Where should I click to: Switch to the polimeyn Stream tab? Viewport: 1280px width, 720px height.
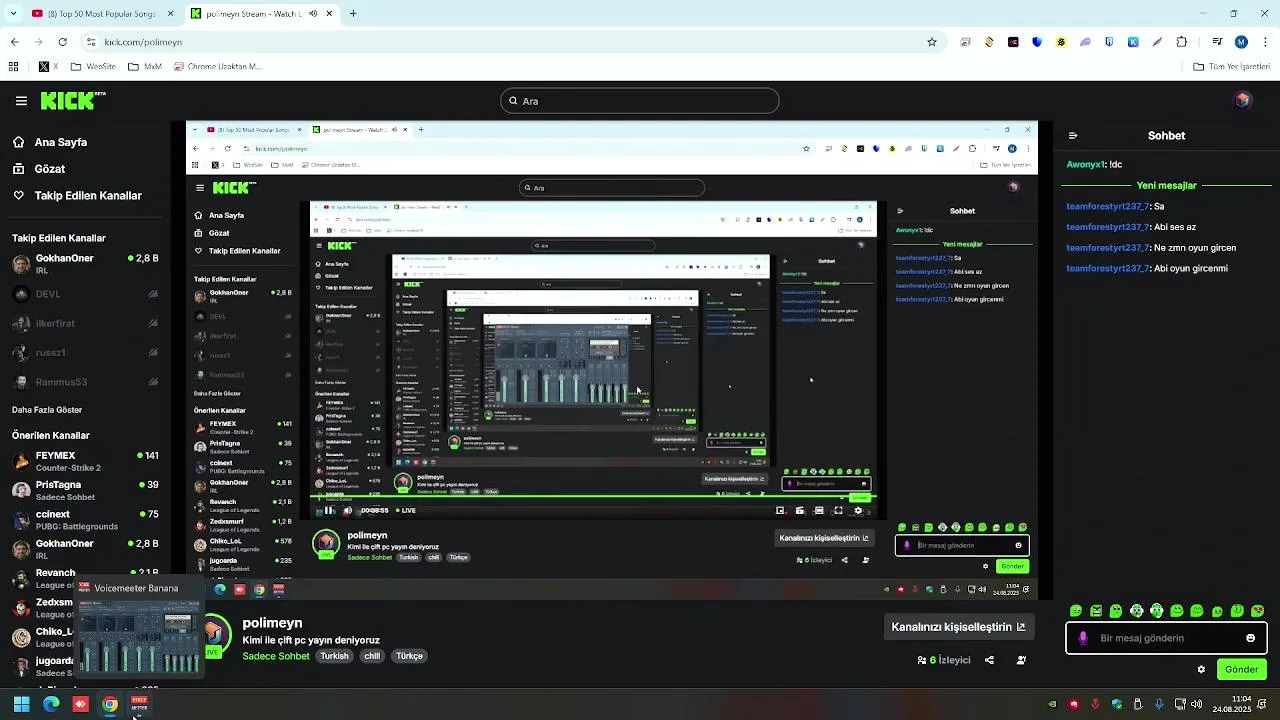(262, 14)
